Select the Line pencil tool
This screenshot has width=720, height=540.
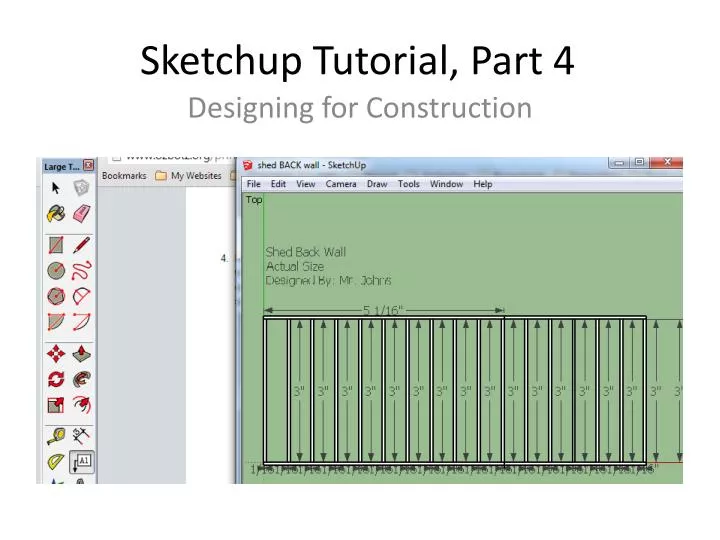point(81,245)
